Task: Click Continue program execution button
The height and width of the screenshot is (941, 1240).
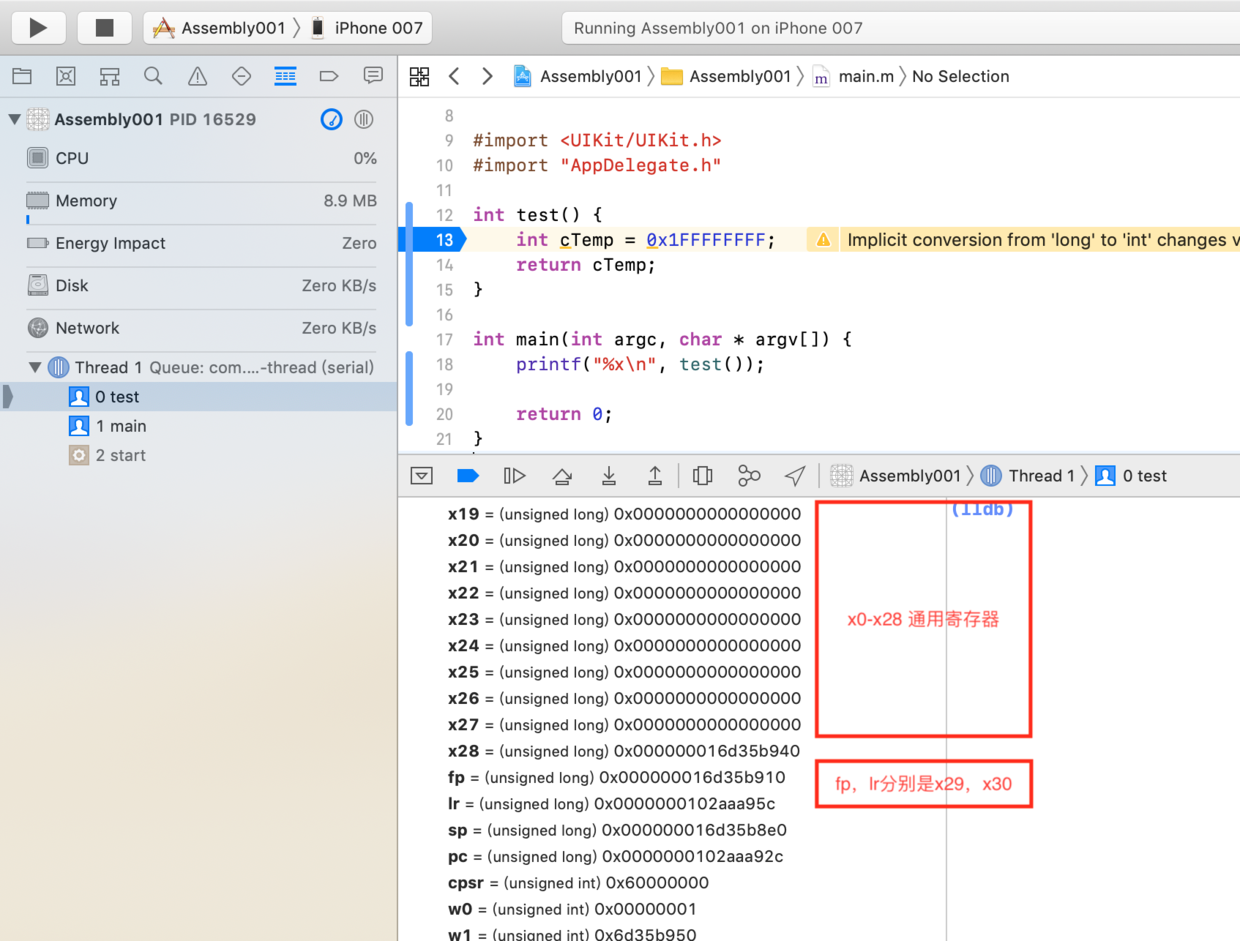Action: pyautogui.click(x=514, y=476)
